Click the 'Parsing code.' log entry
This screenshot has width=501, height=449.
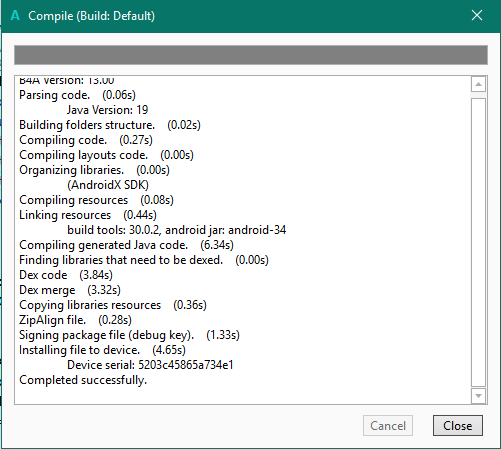77,95
